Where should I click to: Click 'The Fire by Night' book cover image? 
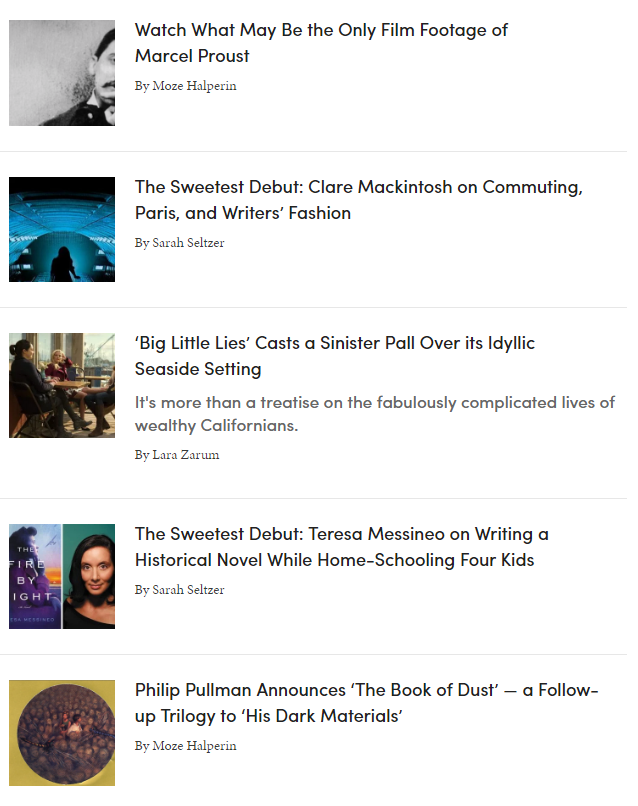point(35,576)
